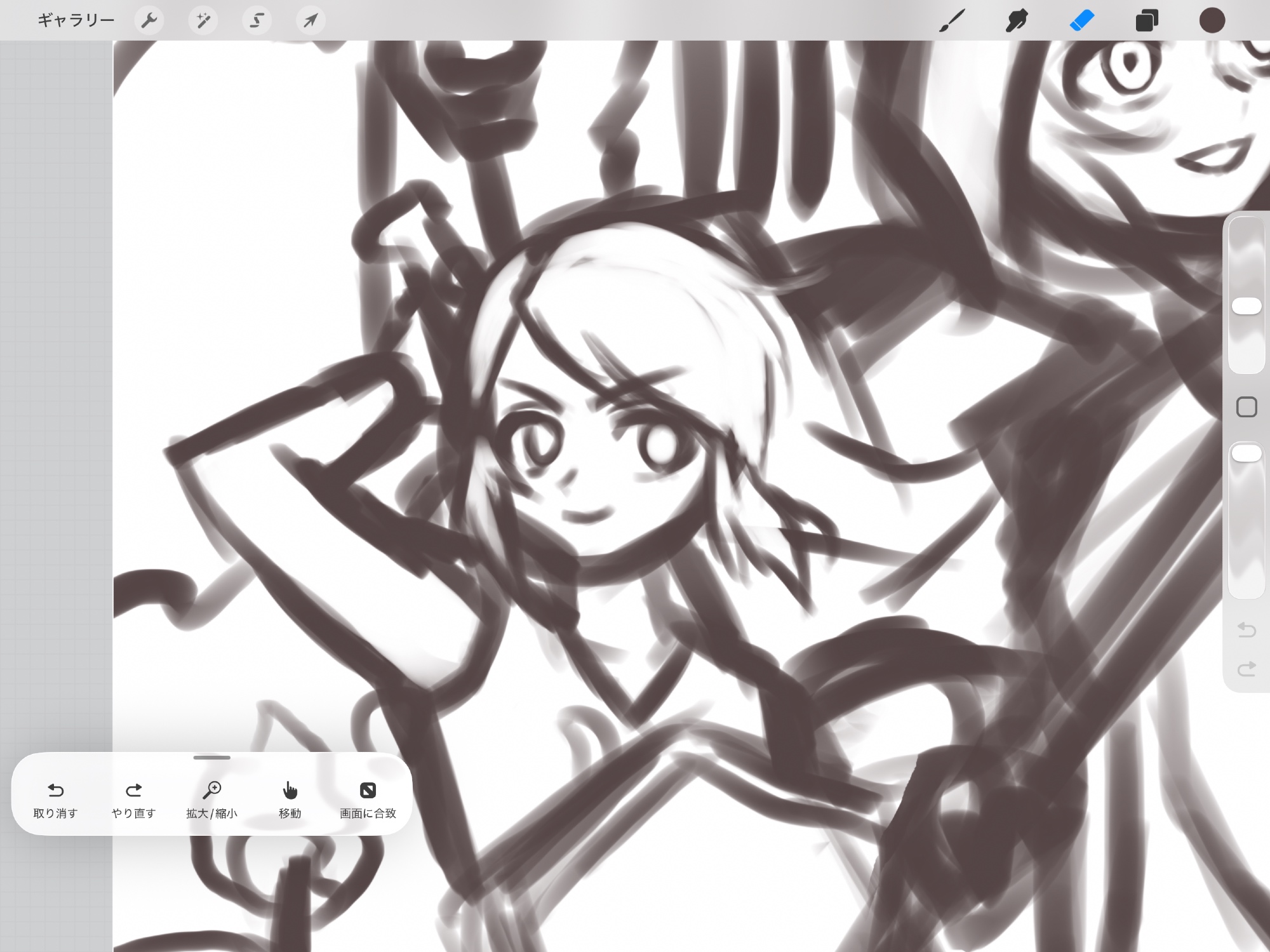
Task: Open the Gallery (ギャラリー) view
Action: (76, 21)
